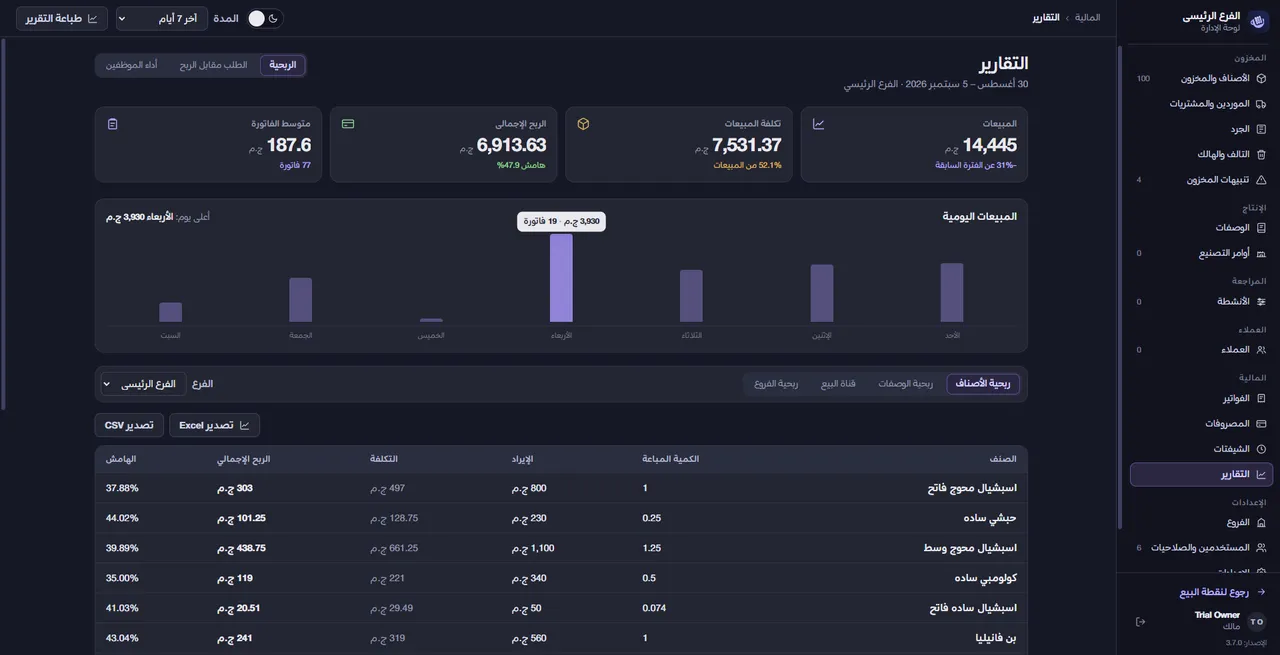Switch to the أداء الموظفين tab
Viewport: 1280px width, 655px height.
[x=132, y=65]
